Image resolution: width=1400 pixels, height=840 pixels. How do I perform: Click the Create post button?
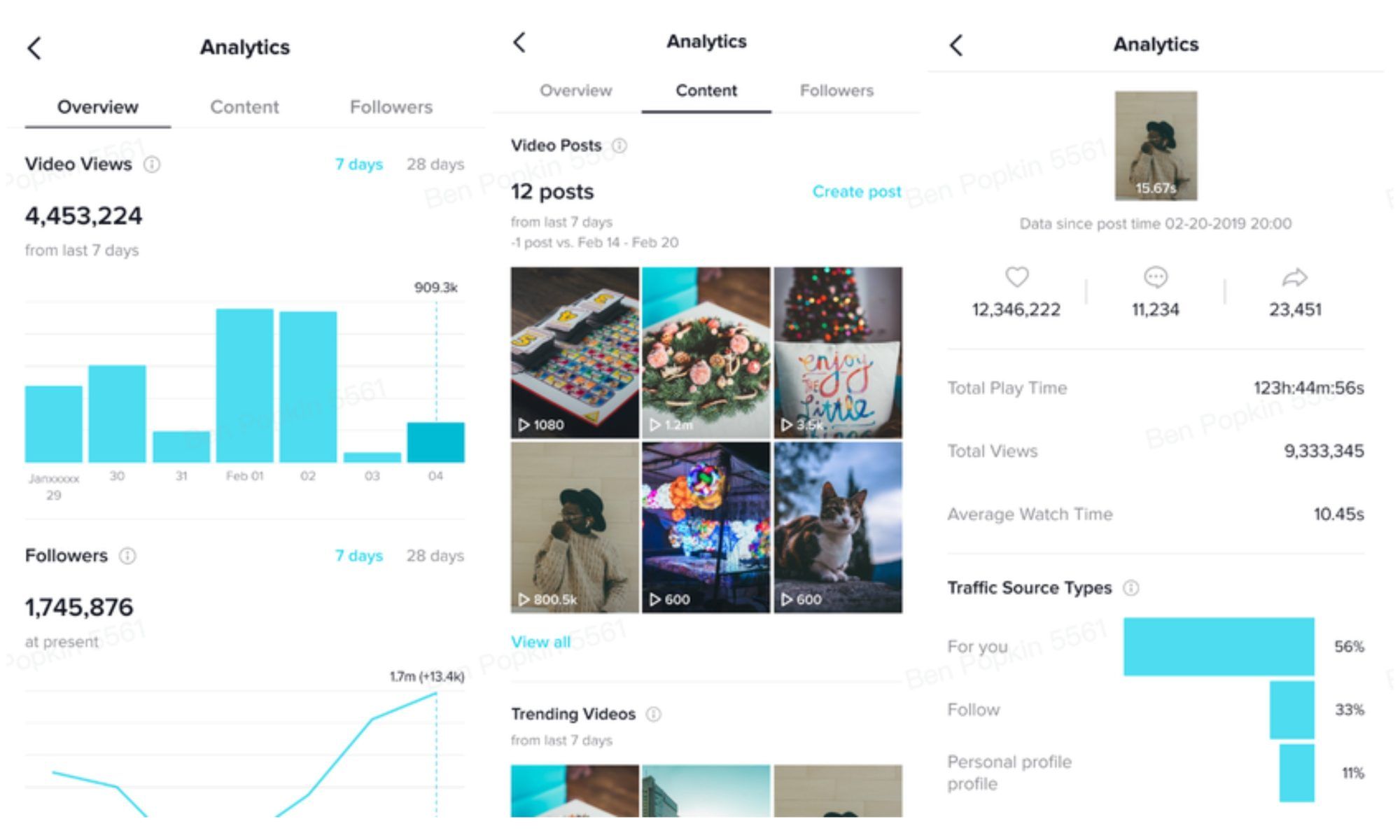pos(855,192)
